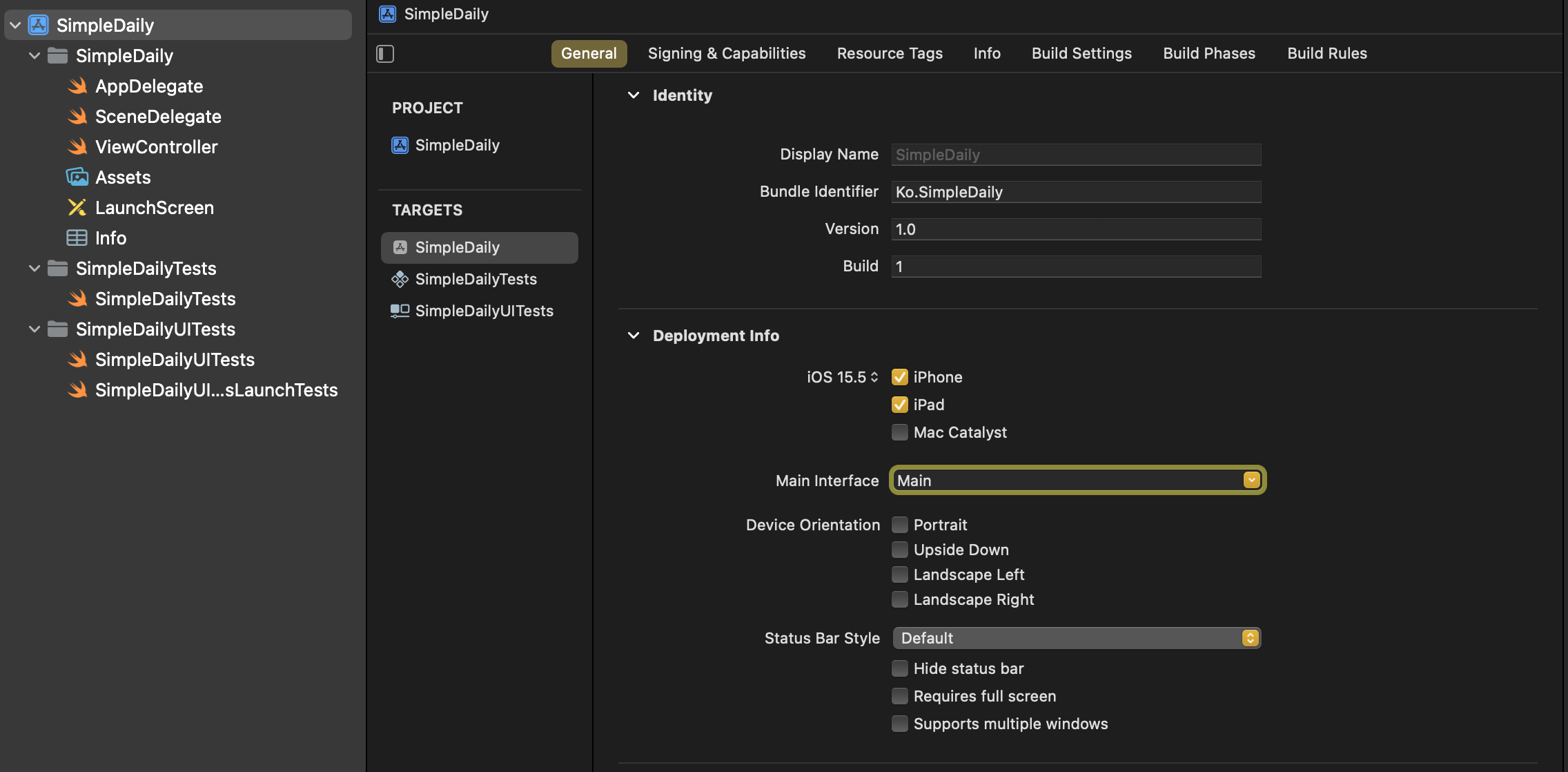Open the Status Bar Style dropdown
The width and height of the screenshot is (1568, 772).
click(1250, 638)
